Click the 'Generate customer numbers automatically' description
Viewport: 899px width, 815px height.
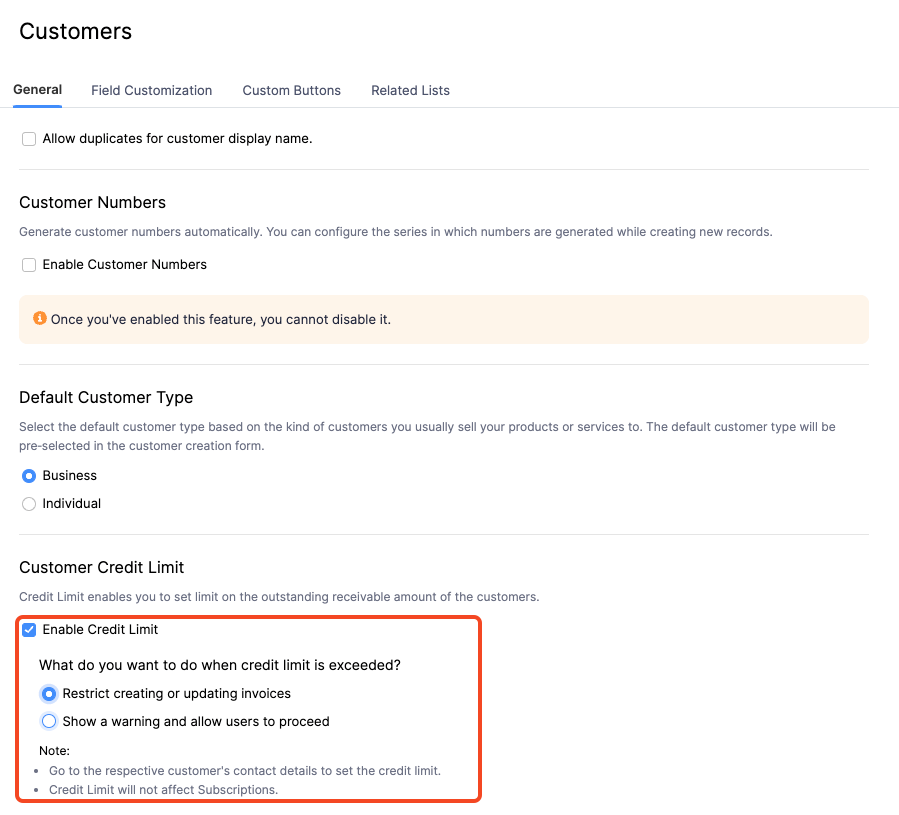[x=396, y=232]
